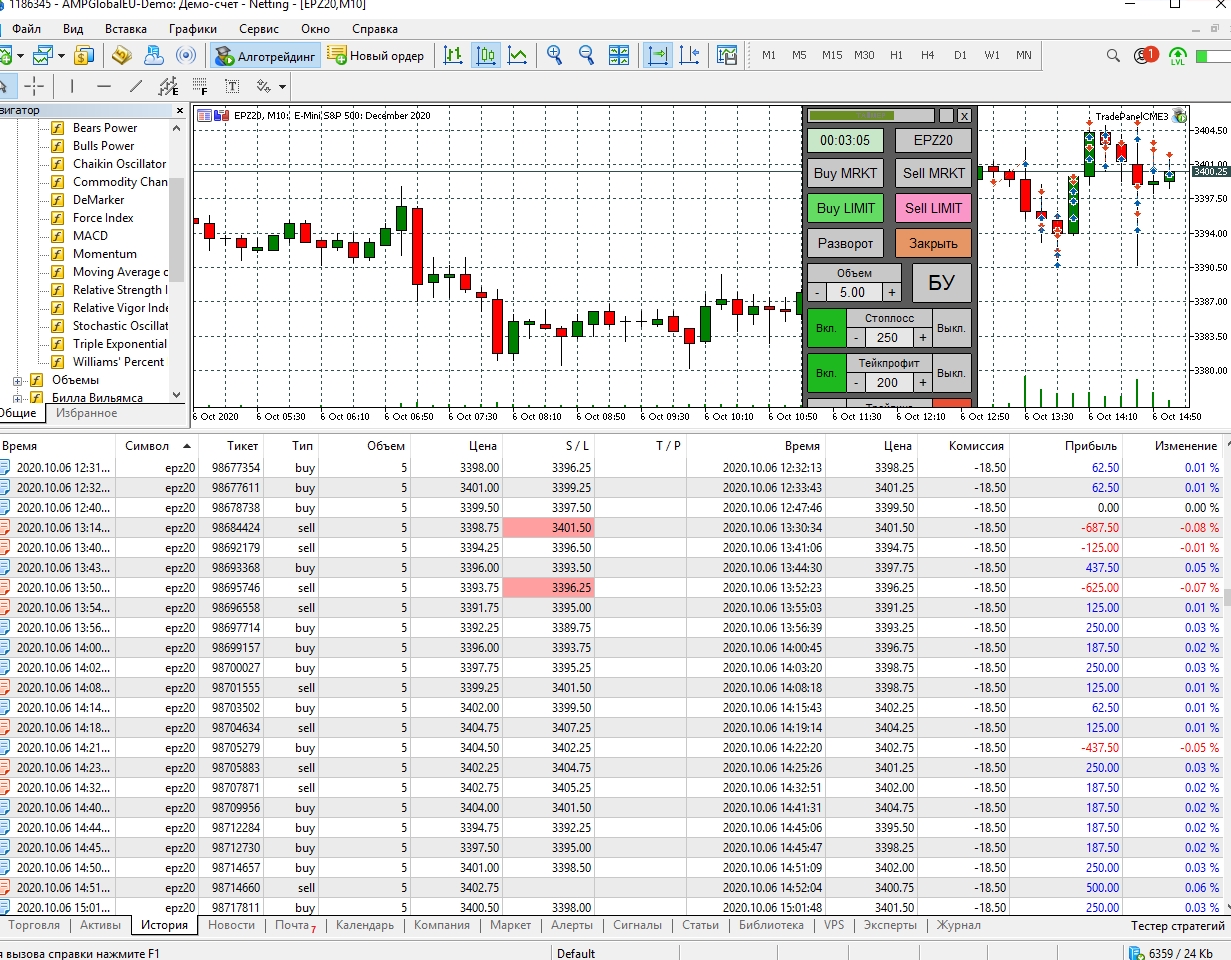Viewport: 1231px width, 960px height.
Task: Turn off Тейкпрофит with Выкл. button
Action: point(951,373)
